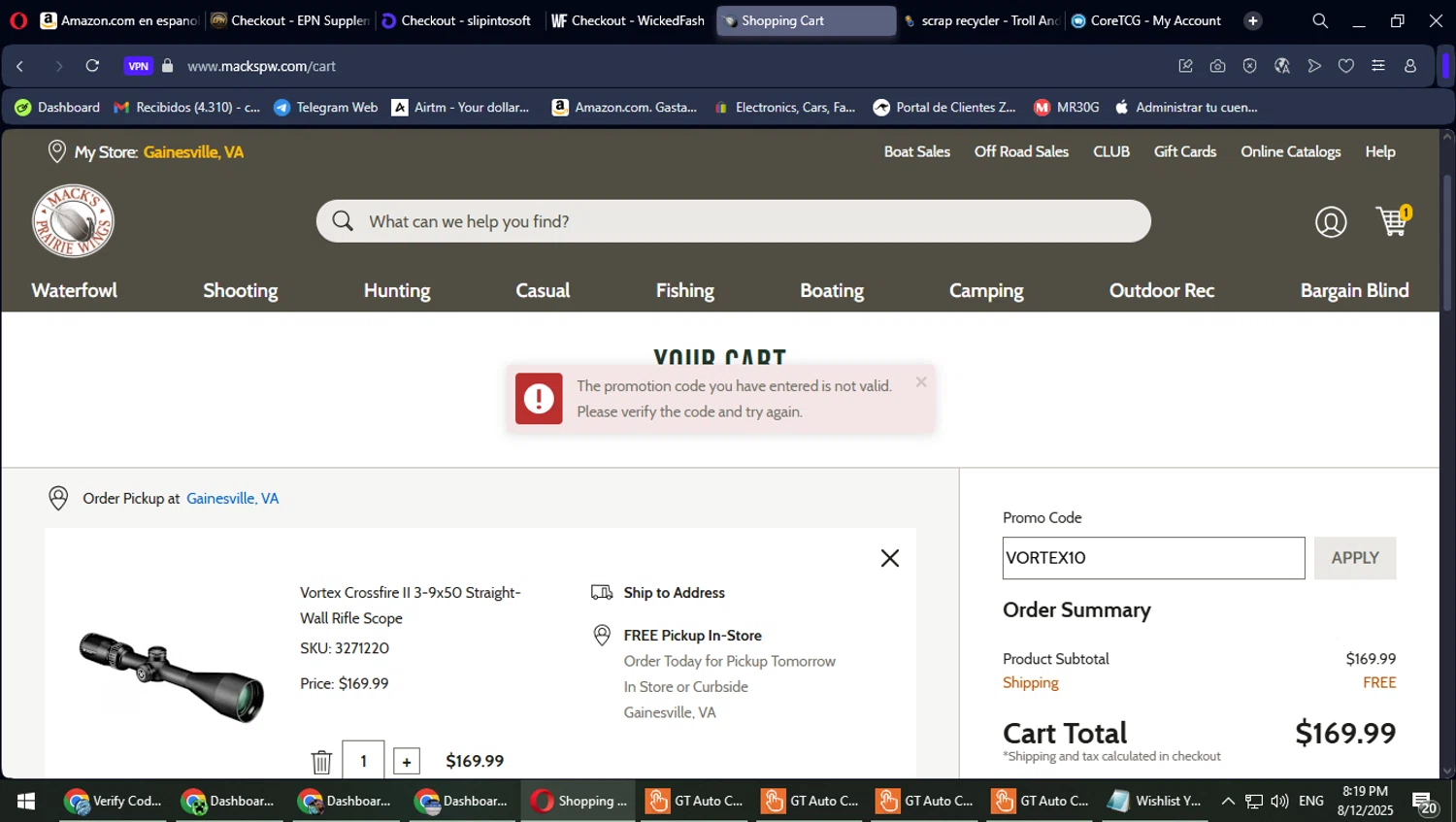Increase quantity with the plus button

tap(407, 762)
